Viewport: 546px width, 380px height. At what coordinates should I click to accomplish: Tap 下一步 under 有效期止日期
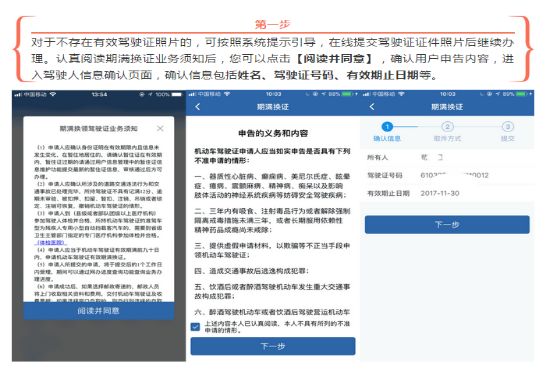click(x=447, y=225)
